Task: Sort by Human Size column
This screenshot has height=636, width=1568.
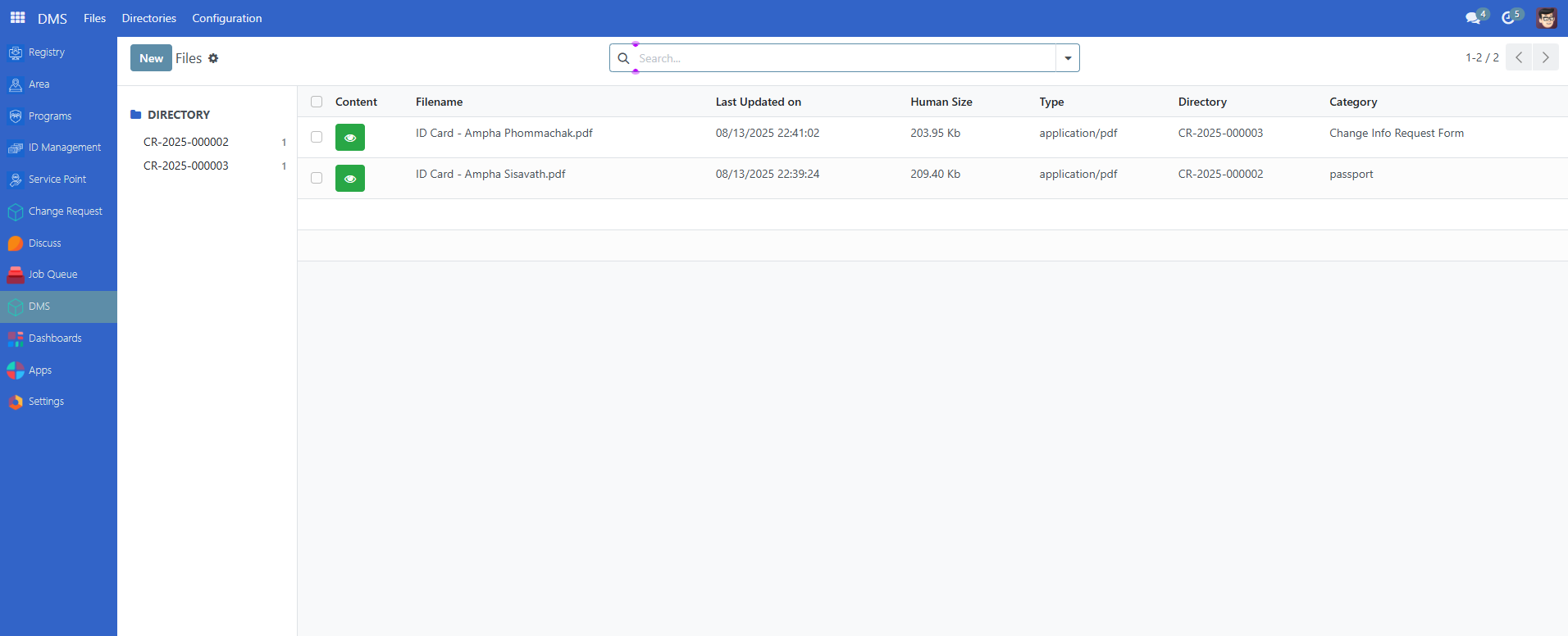Action: coord(941,102)
